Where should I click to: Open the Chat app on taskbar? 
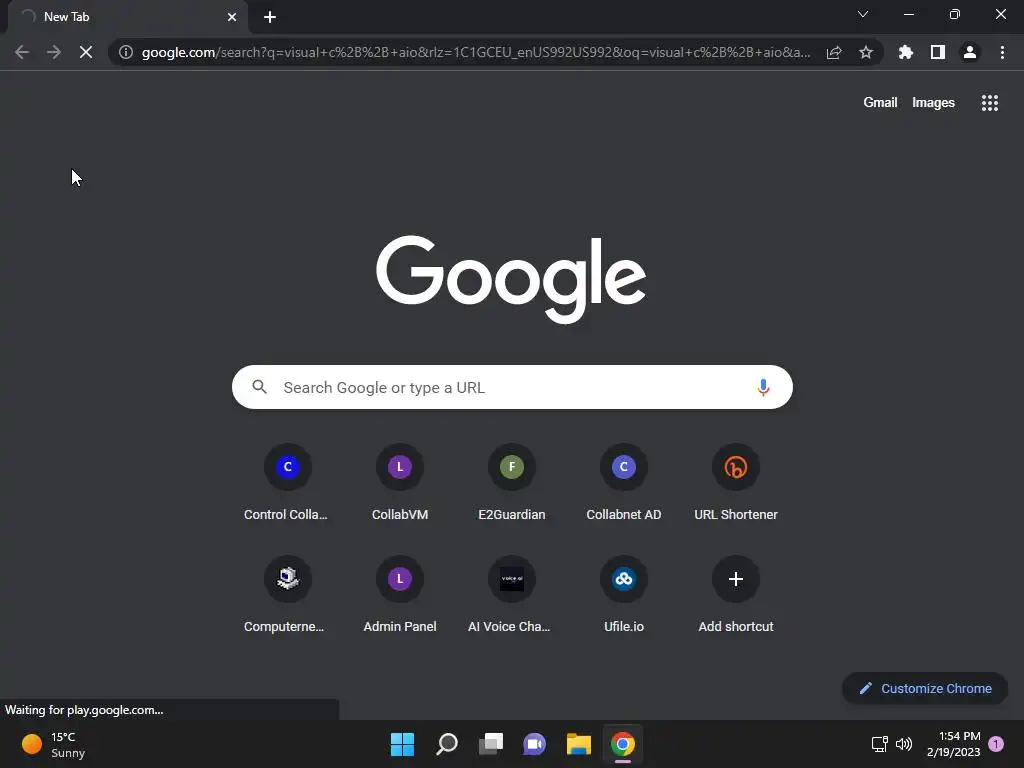[534, 744]
